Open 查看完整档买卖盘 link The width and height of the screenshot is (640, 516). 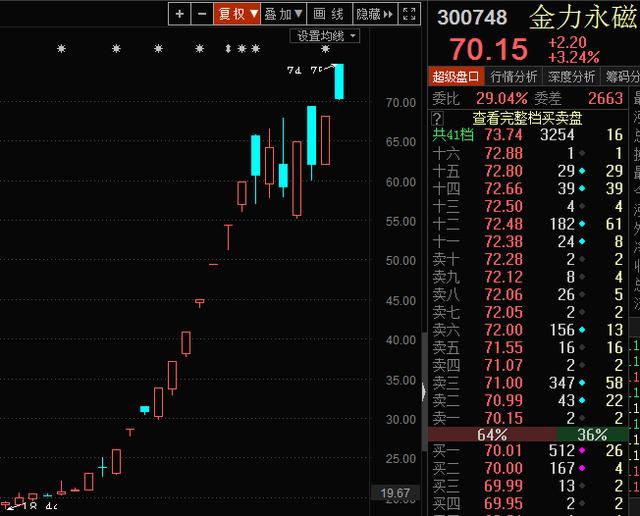pyautogui.click(x=527, y=118)
